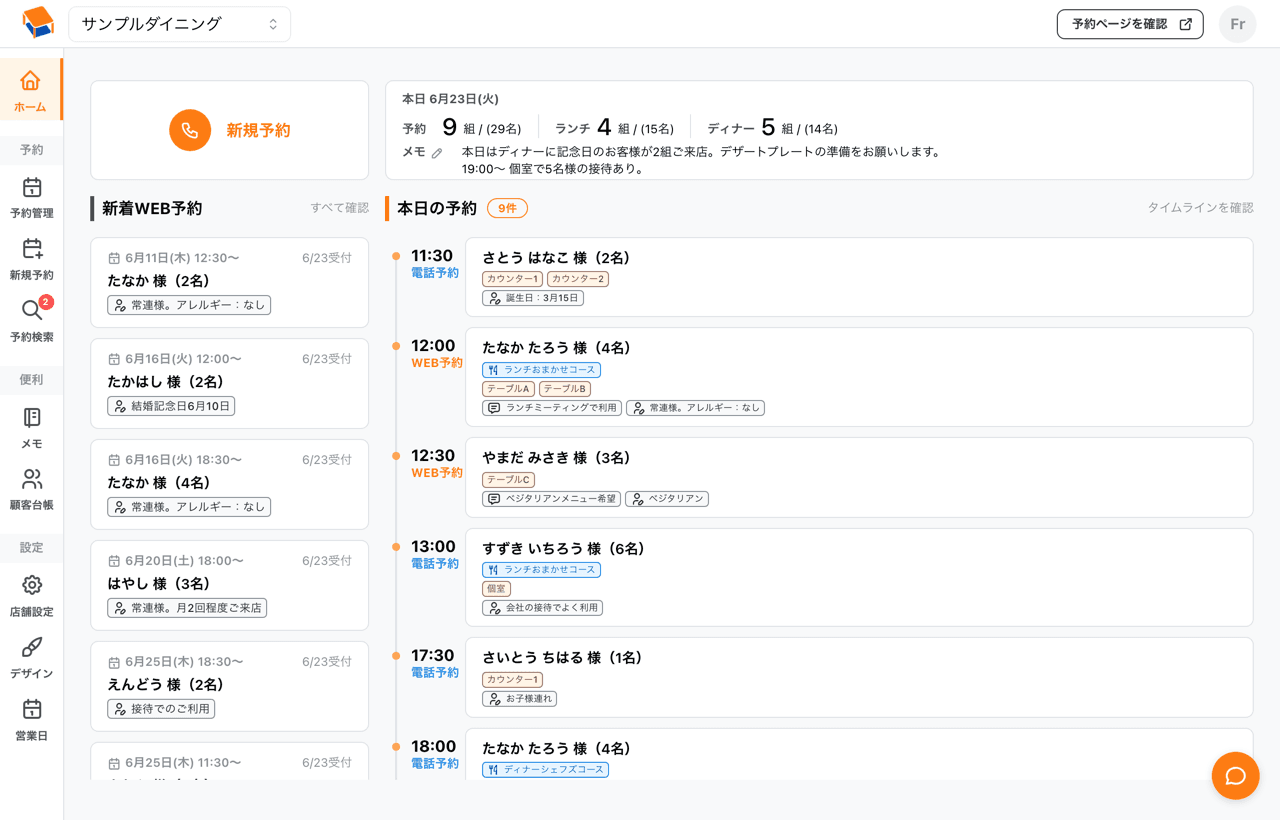Open ホーム in the sidebar
This screenshot has width=1280, height=820.
(30, 89)
